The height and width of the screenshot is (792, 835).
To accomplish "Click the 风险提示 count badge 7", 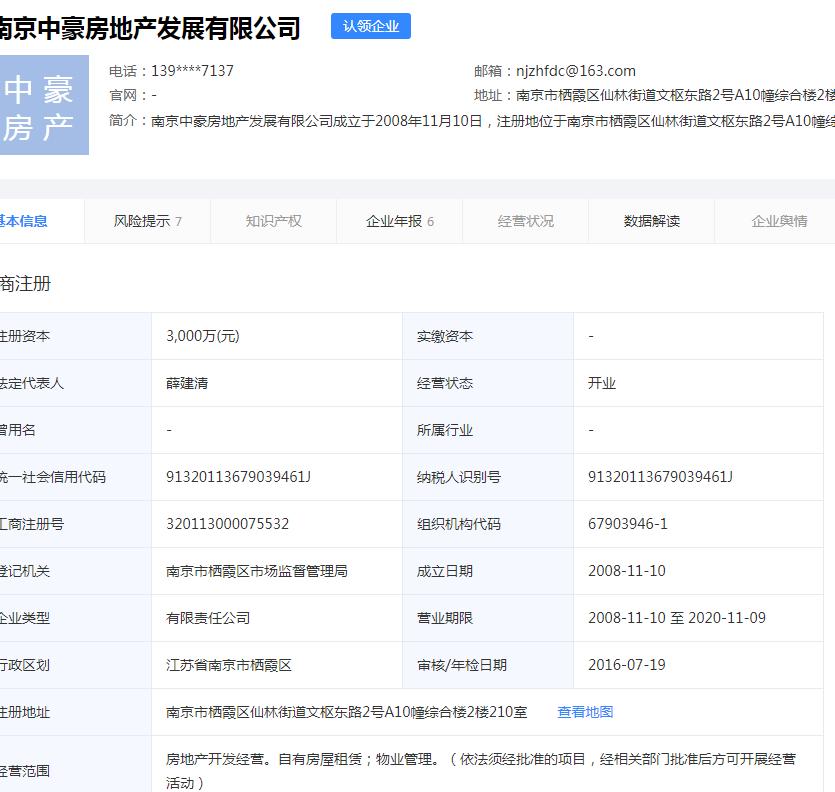I will pyautogui.click(x=181, y=219).
